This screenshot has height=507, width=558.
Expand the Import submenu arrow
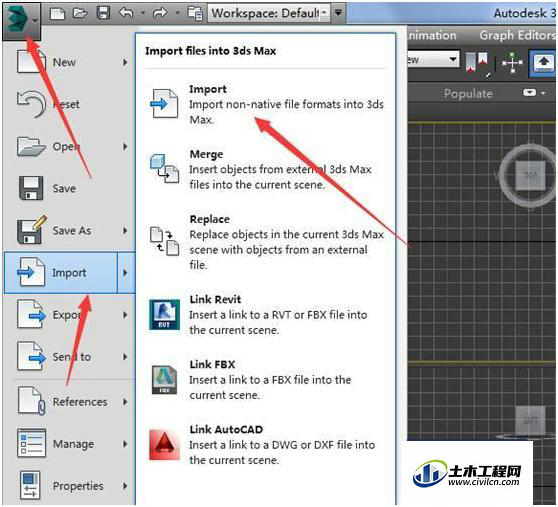pyautogui.click(x=126, y=273)
